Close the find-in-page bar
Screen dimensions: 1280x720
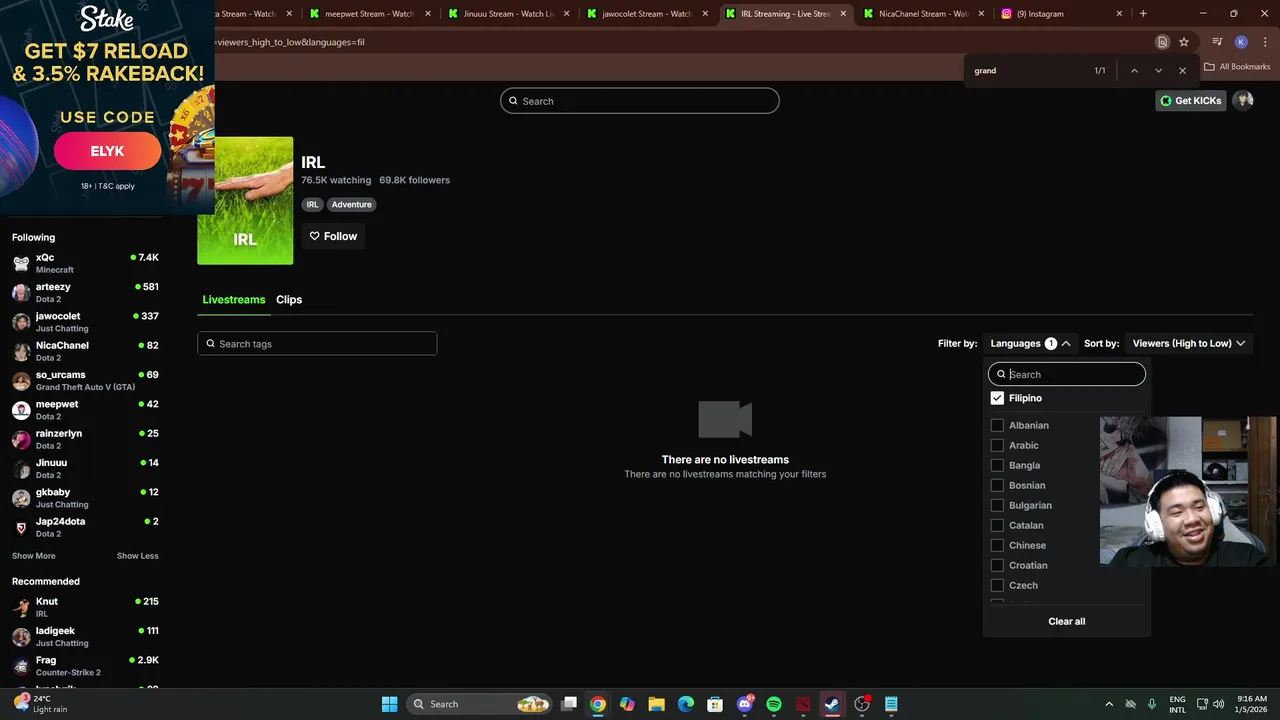click(1182, 71)
